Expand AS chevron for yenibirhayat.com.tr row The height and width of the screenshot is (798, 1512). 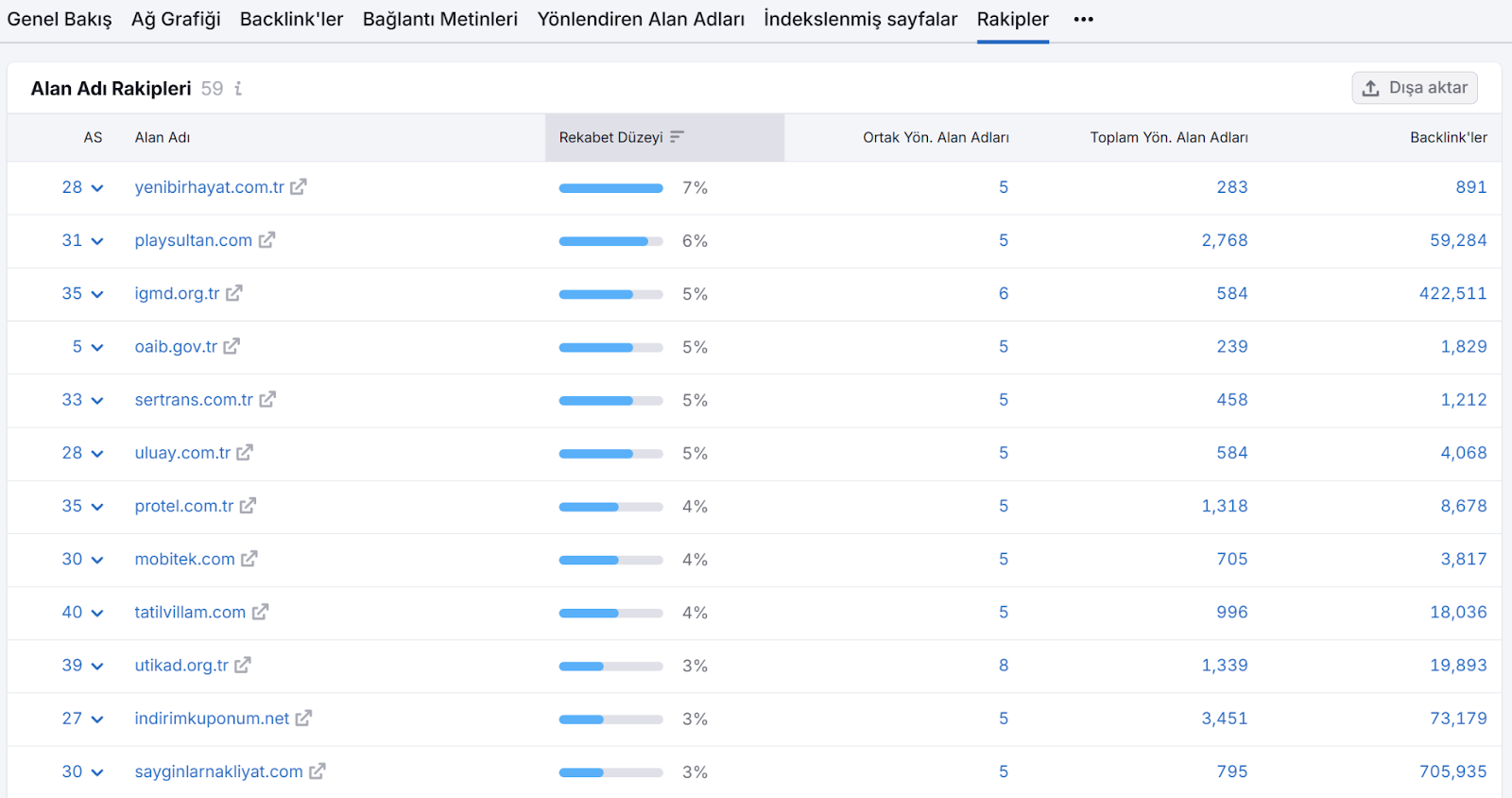click(x=96, y=188)
